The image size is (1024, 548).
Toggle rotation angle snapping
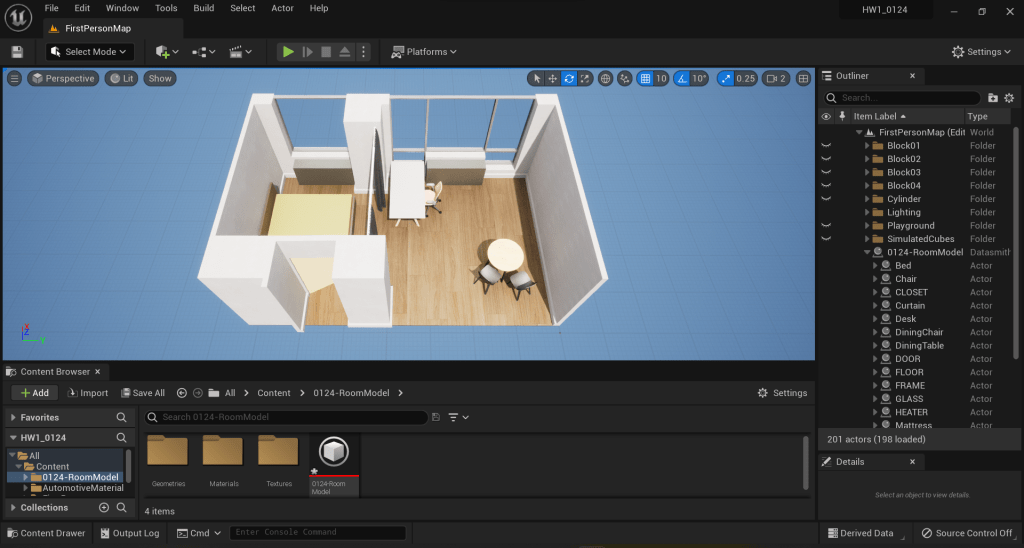[682, 78]
